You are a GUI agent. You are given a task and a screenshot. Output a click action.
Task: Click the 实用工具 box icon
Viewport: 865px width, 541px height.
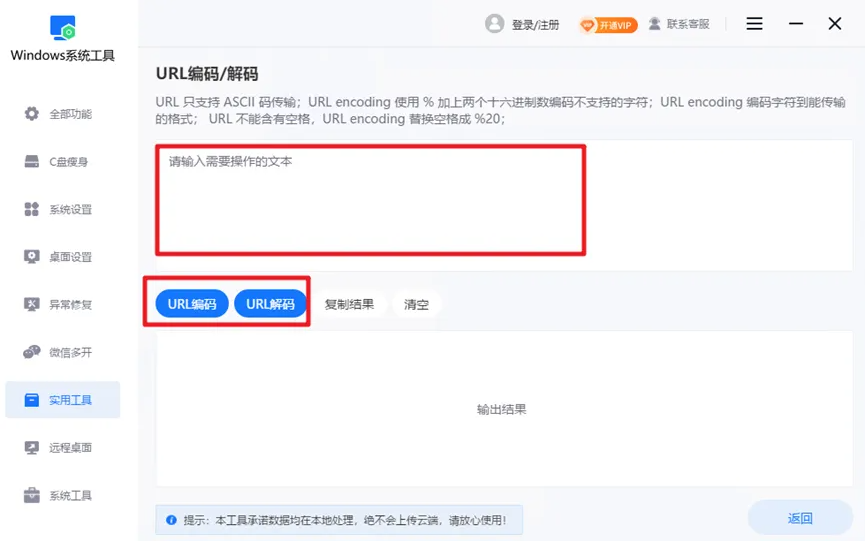(x=31, y=400)
